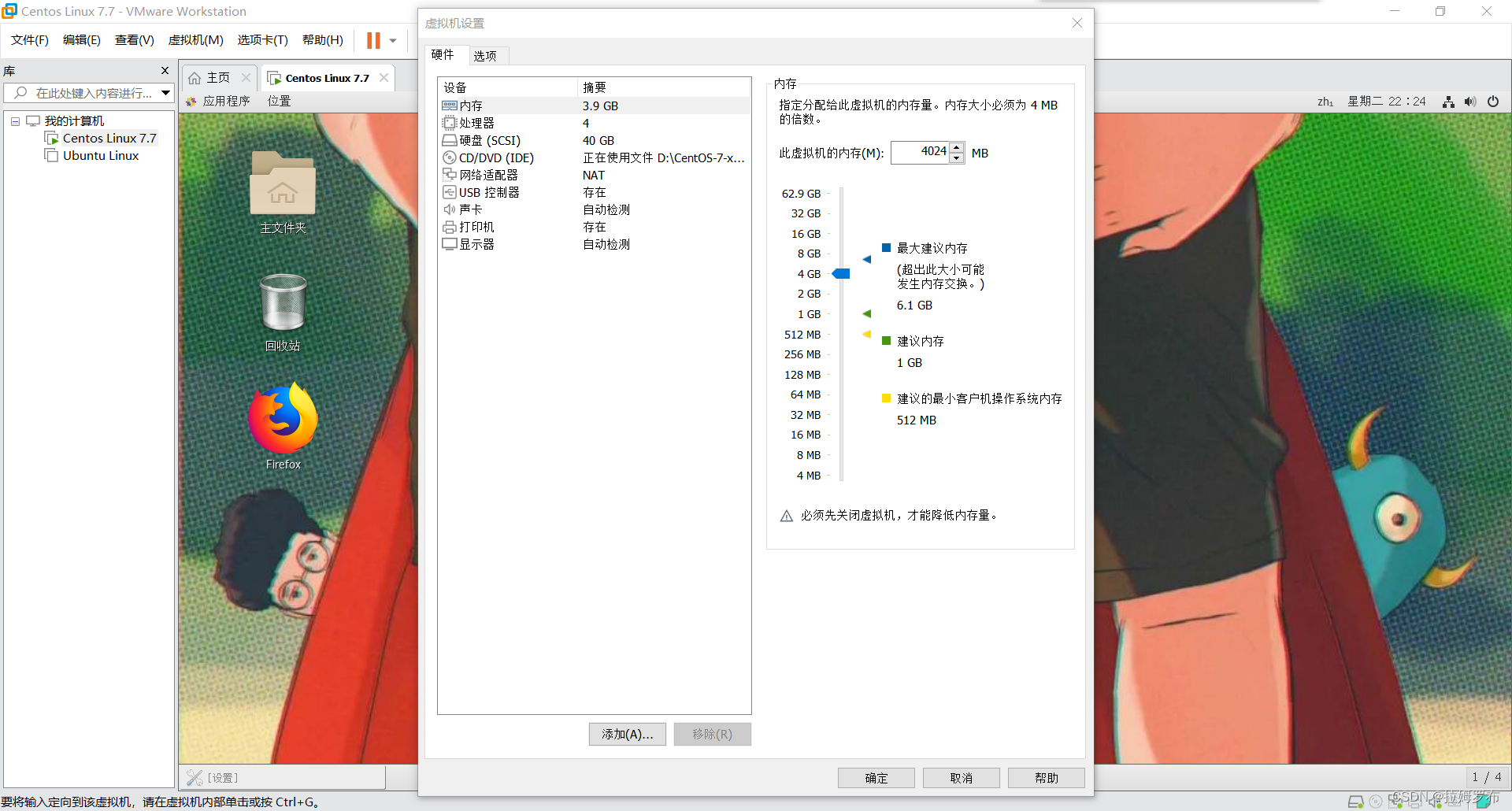
Task: Open the 文件(F) menu
Action: (x=30, y=40)
